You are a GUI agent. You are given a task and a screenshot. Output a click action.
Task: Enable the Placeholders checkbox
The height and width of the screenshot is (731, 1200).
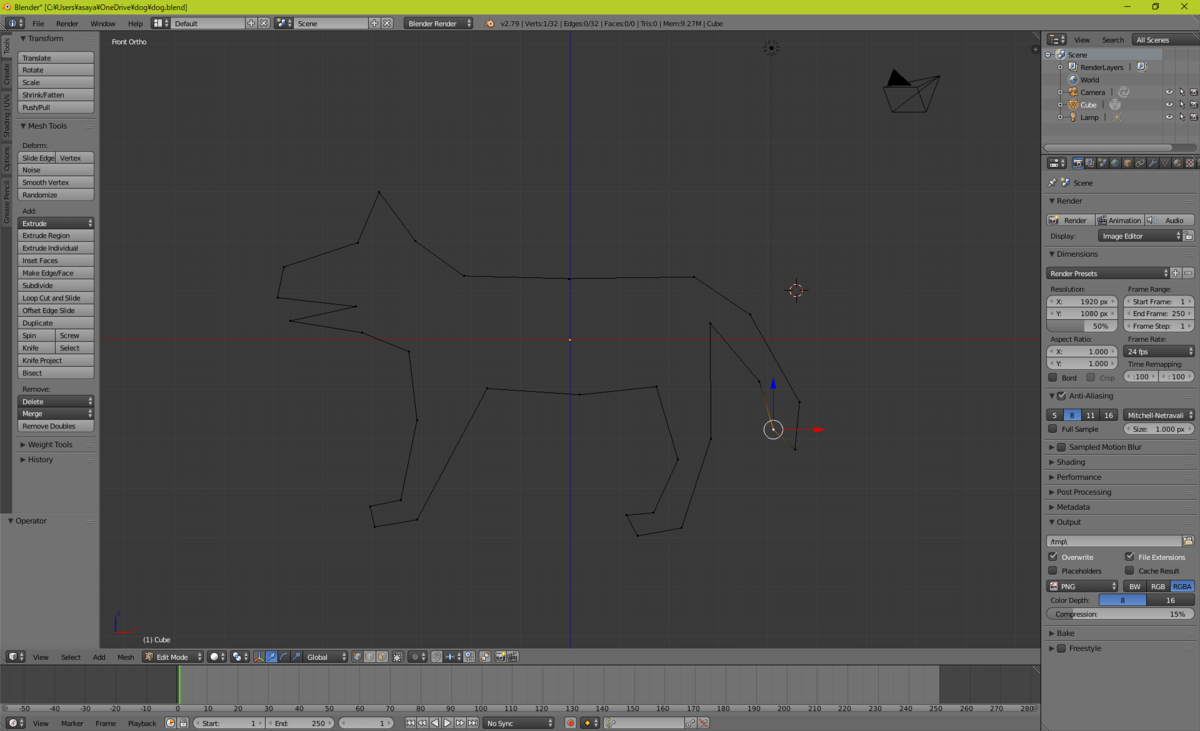click(x=1053, y=571)
